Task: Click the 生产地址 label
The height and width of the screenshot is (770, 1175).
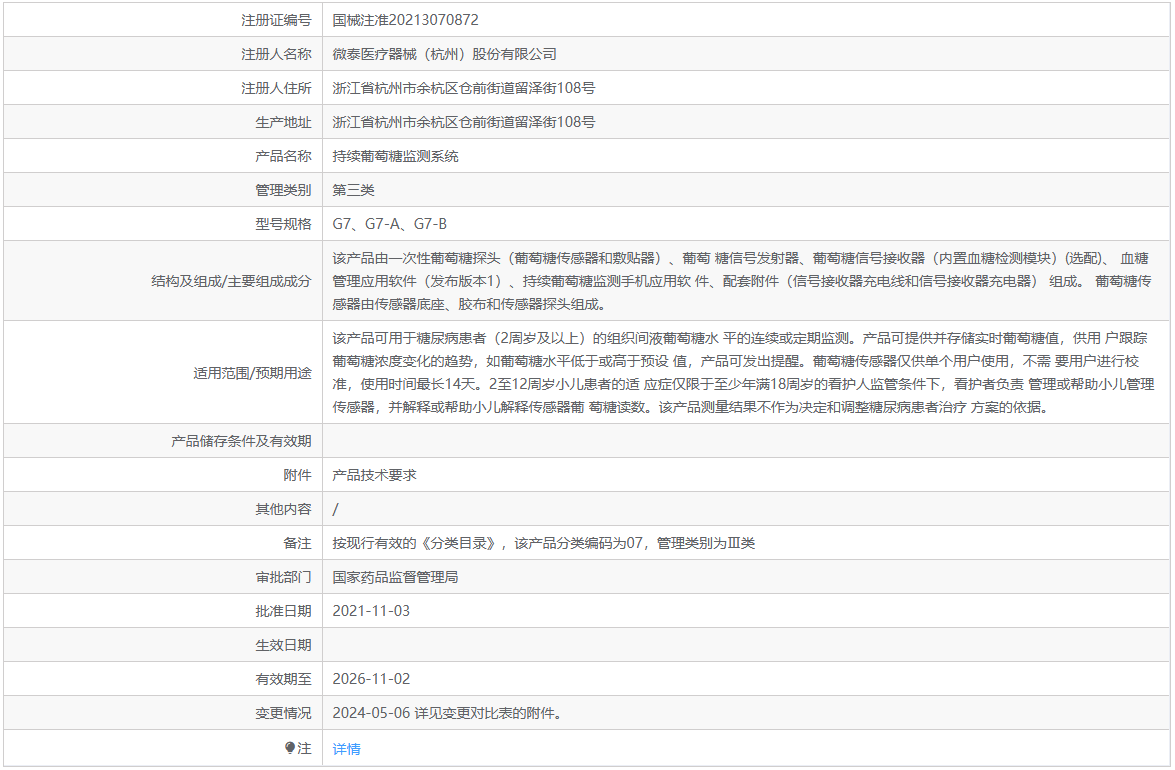Action: point(283,122)
